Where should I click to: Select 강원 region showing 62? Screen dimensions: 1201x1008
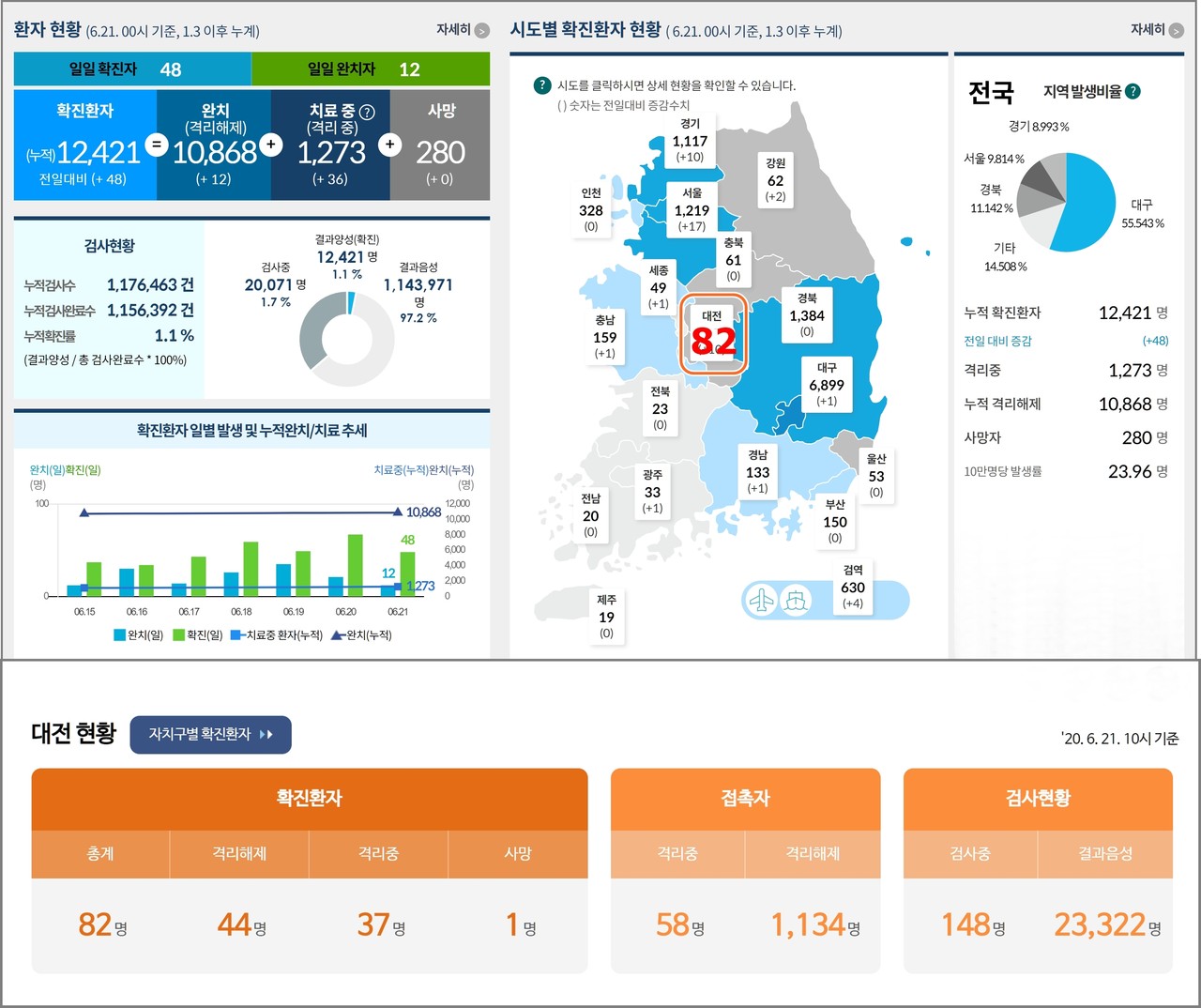pyautogui.click(x=775, y=180)
